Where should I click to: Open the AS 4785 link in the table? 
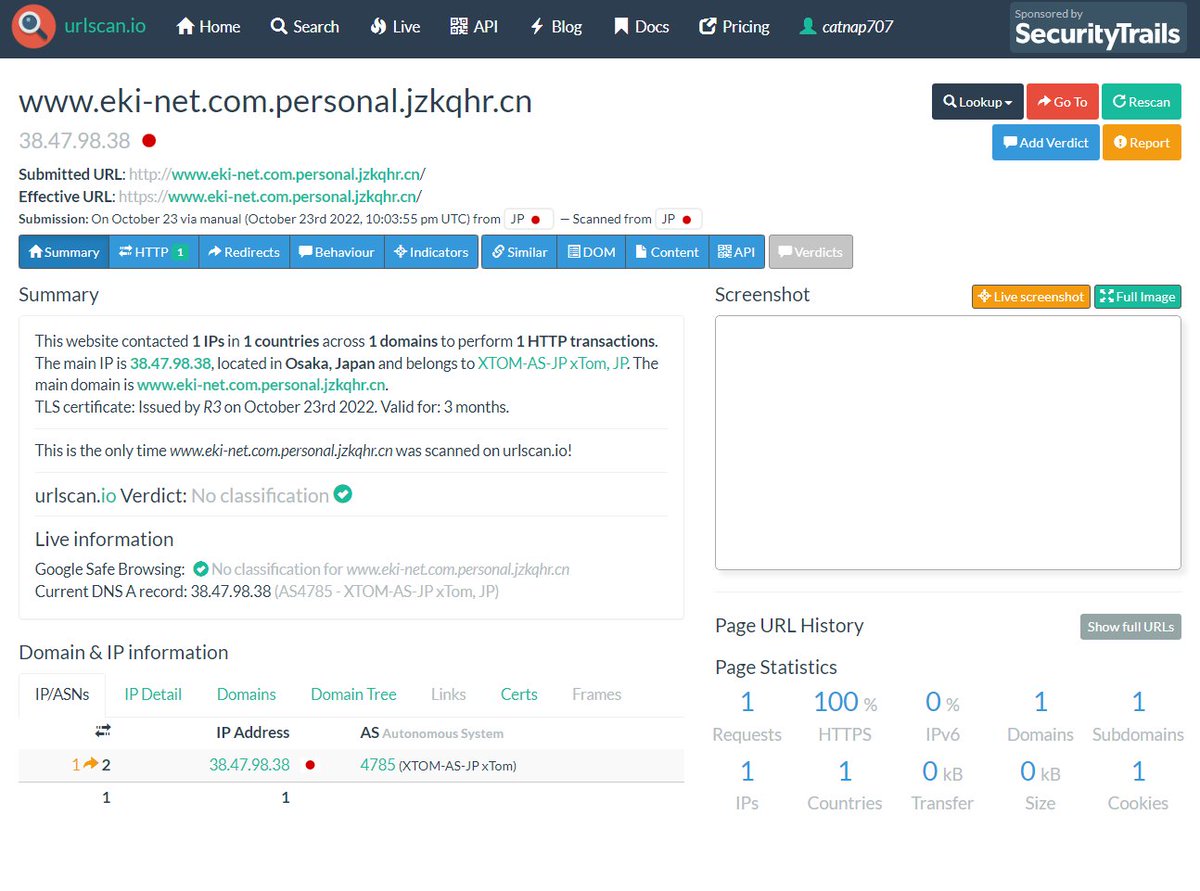click(x=377, y=765)
